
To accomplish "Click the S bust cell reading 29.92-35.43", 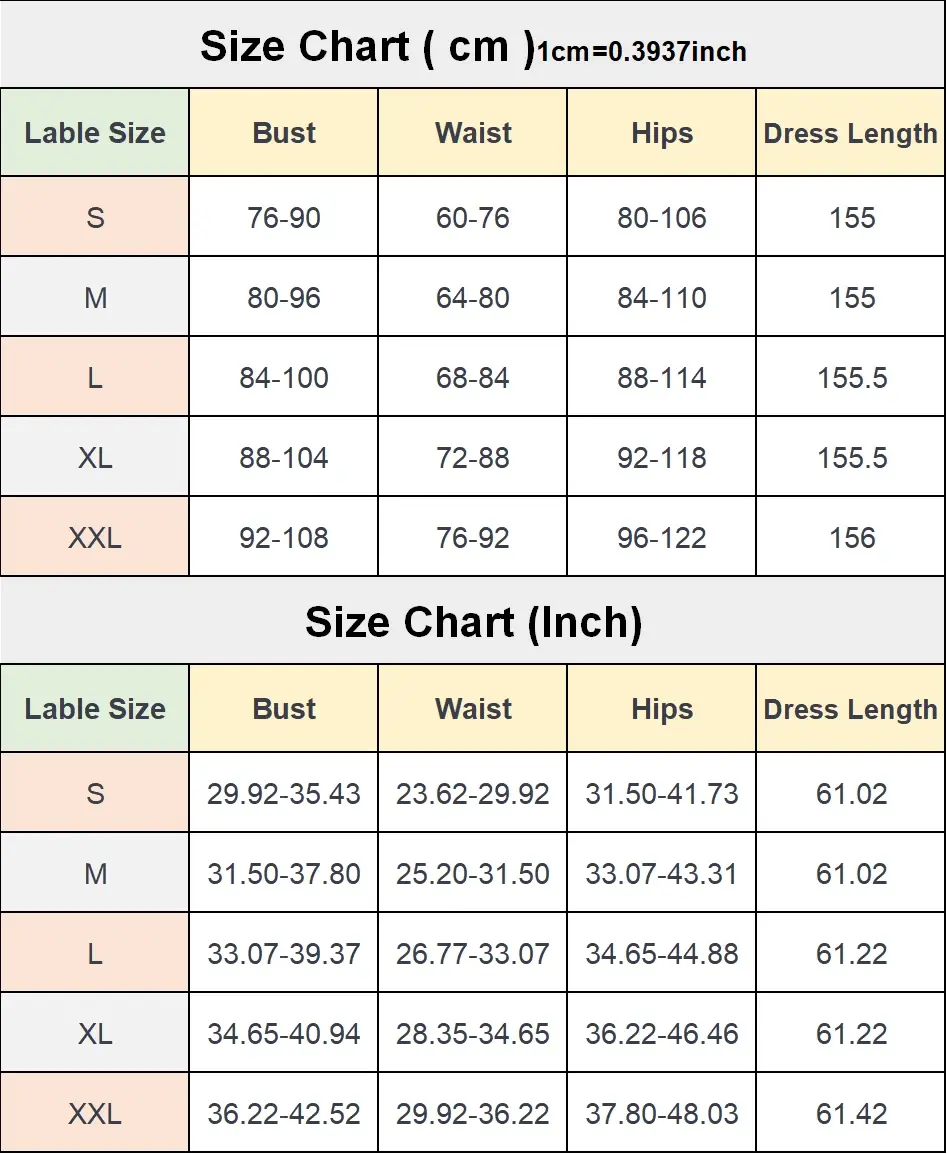I will click(x=284, y=794).
